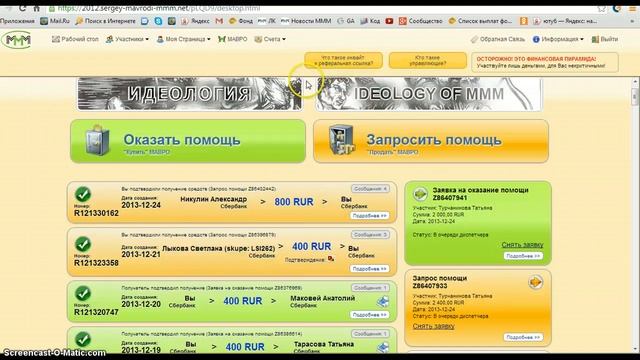Click Подробнее for order R121330162

[x=369, y=216]
